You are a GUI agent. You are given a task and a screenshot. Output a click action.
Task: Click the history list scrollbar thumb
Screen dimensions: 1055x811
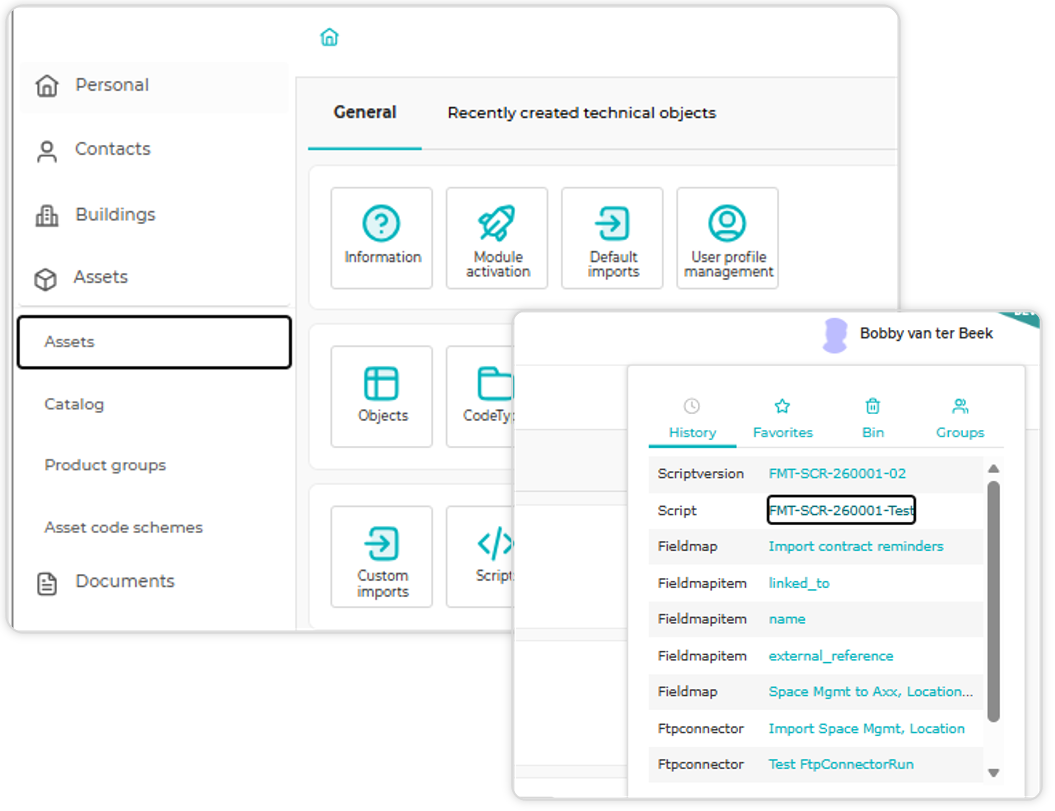click(x=994, y=601)
